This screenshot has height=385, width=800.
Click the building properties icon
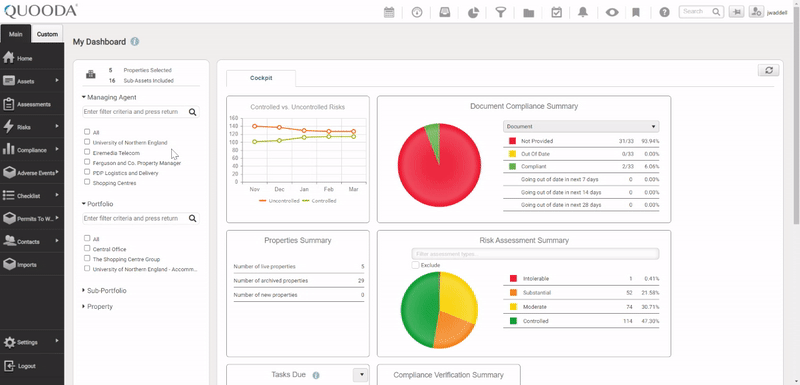pos(91,75)
